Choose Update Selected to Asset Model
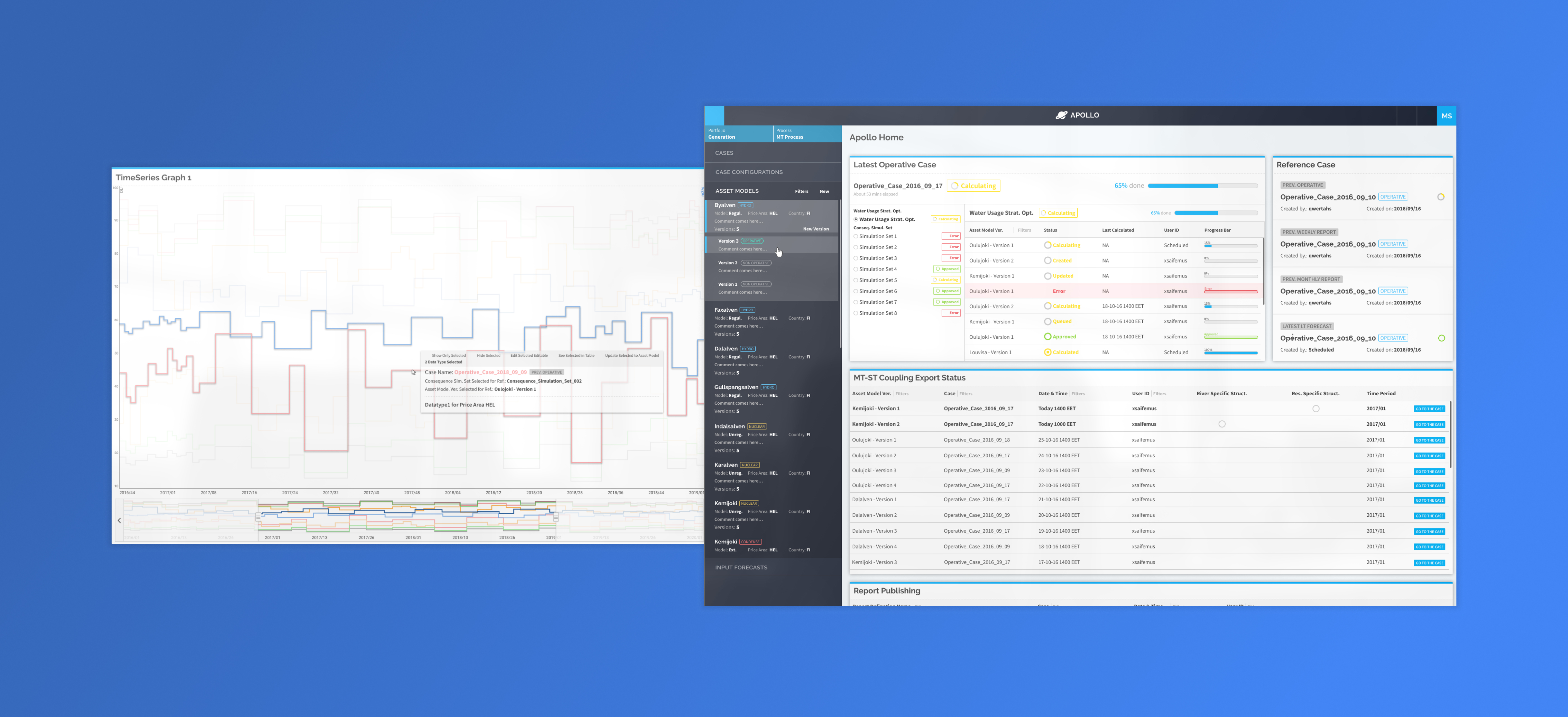This screenshot has width=1568, height=717. coord(632,355)
